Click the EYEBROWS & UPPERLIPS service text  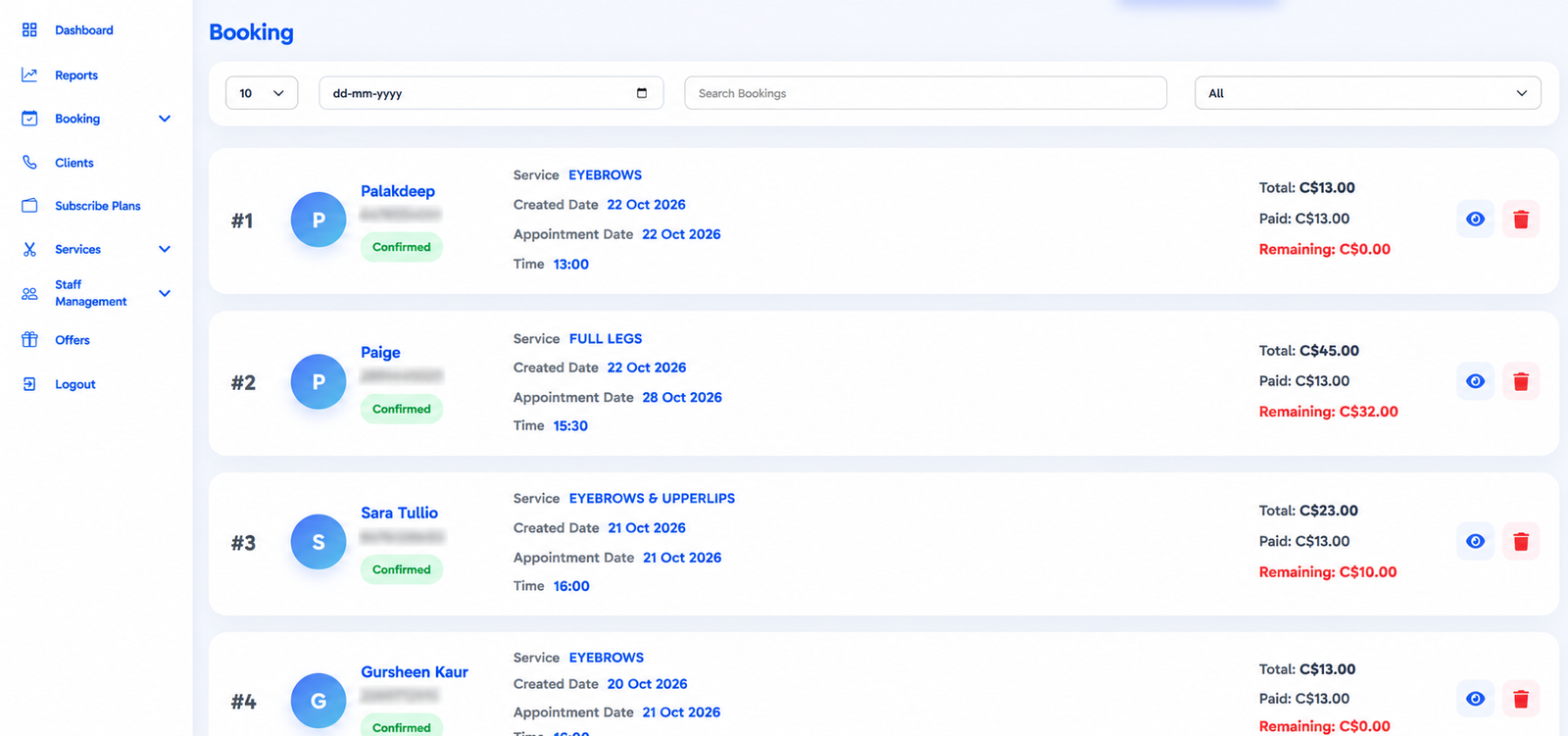tap(652, 499)
